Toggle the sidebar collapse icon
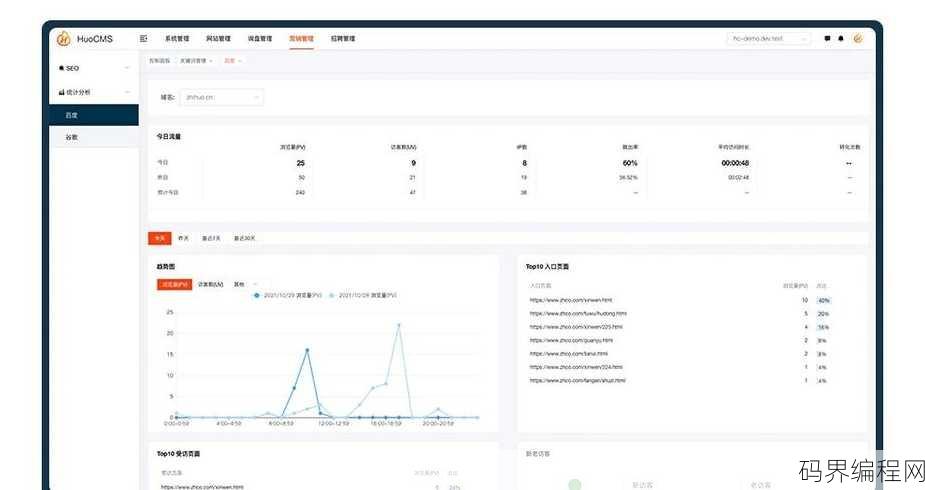 [143, 38]
